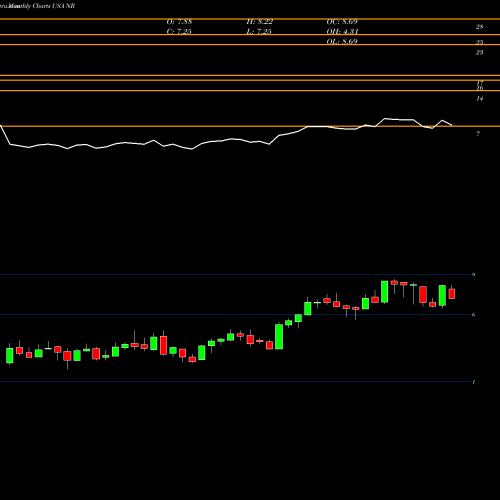Select the 'OL: 8.69' reading

click(x=342, y=42)
